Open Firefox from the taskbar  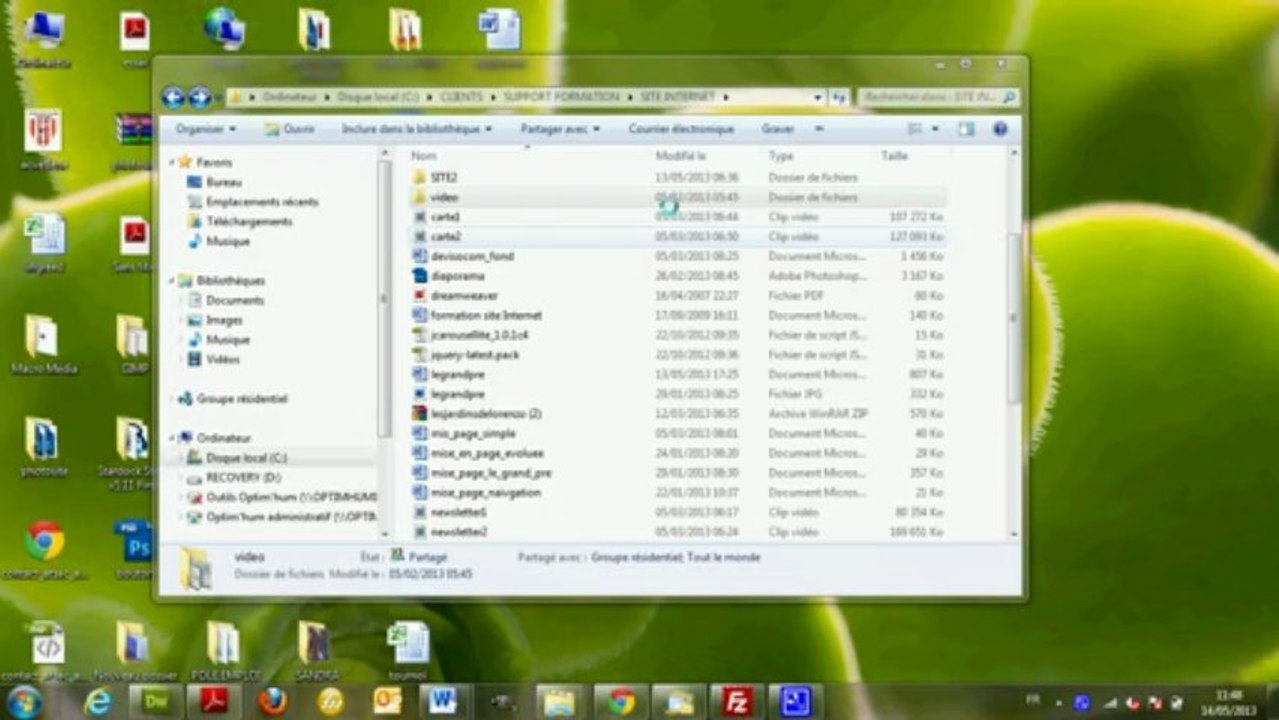pos(272,702)
